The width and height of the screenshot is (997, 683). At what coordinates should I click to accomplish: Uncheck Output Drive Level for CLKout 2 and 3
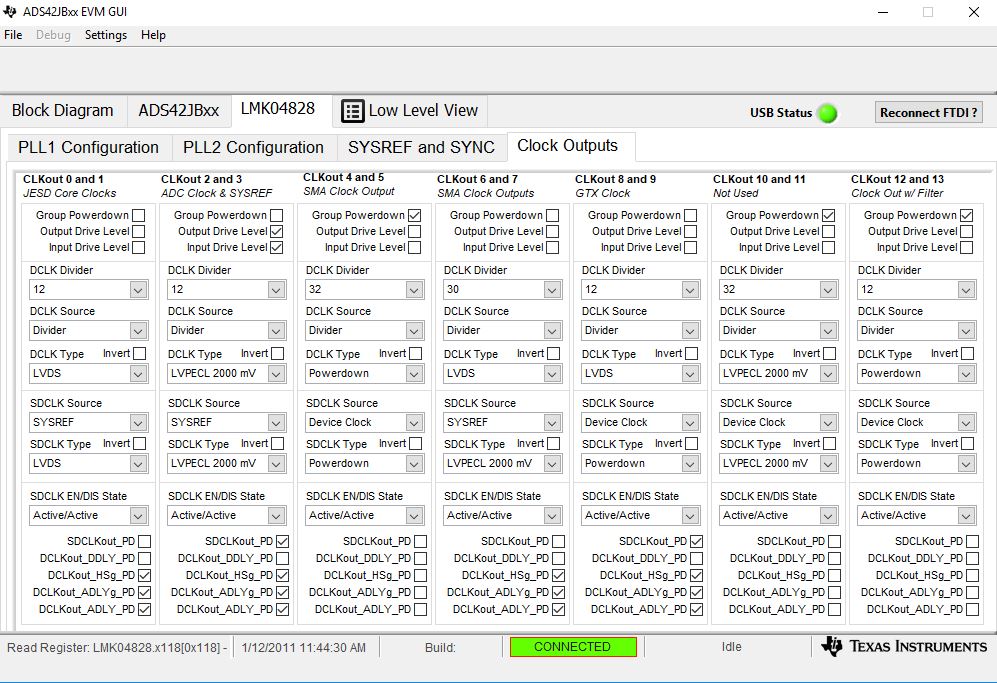coord(277,231)
